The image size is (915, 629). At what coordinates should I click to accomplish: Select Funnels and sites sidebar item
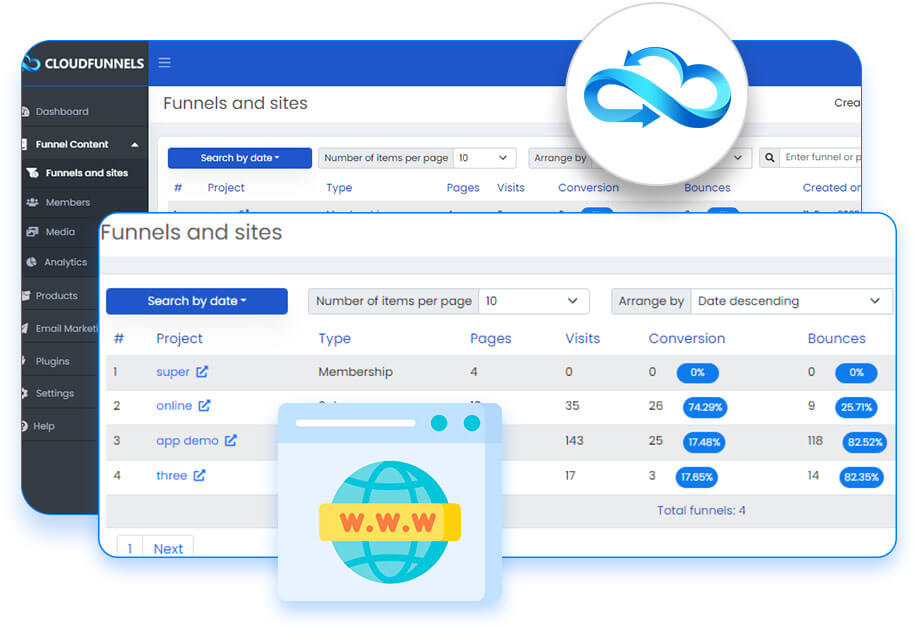pyautogui.click(x=86, y=173)
